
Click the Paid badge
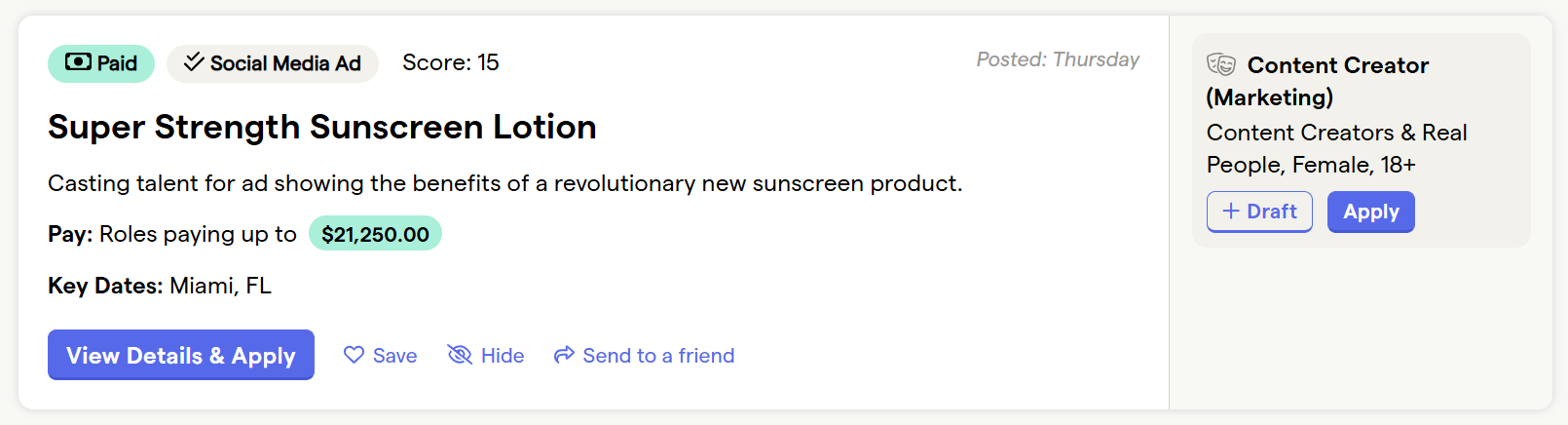tap(101, 63)
